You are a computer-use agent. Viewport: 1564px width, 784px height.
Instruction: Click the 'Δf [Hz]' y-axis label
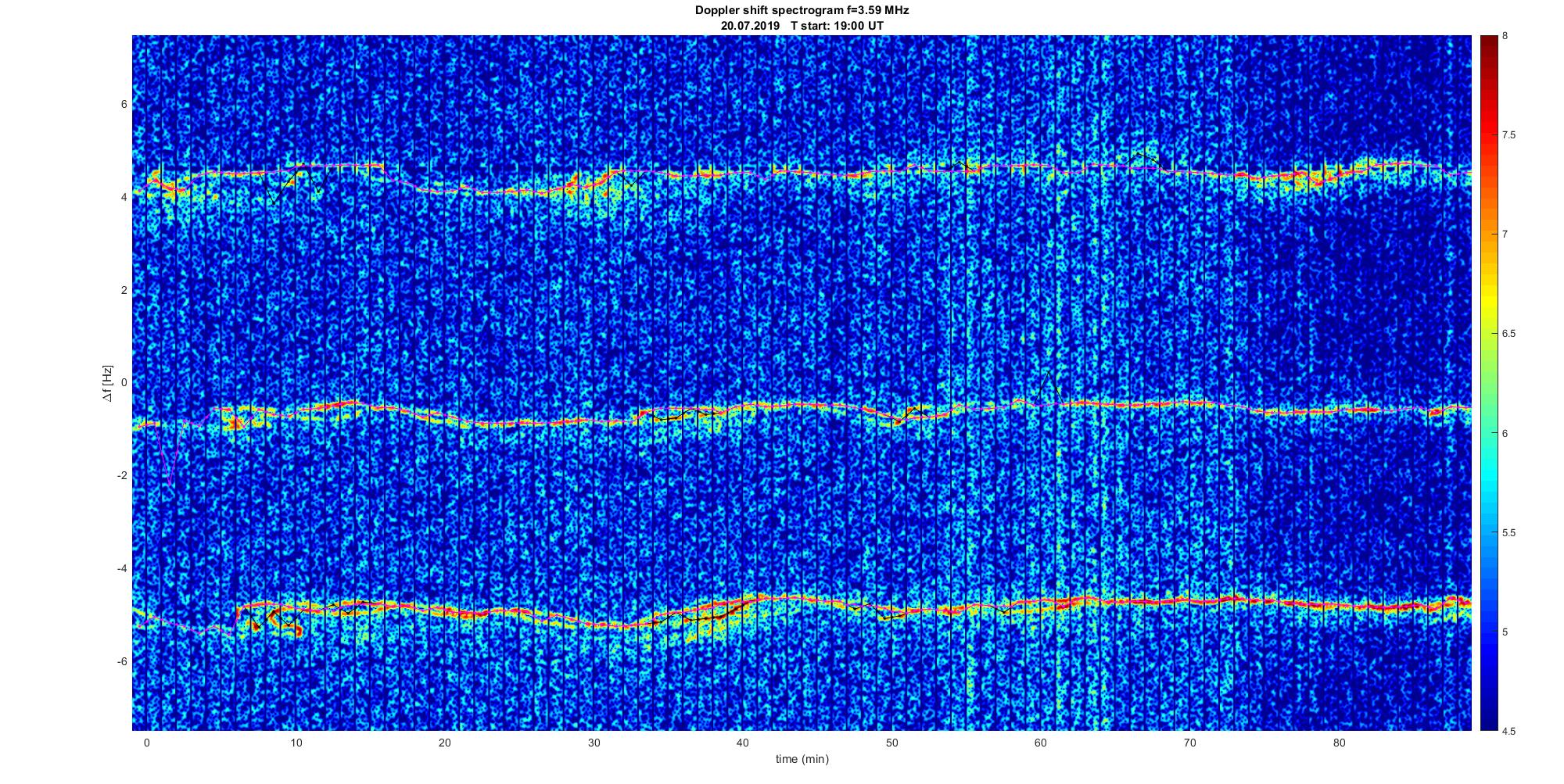pos(107,383)
